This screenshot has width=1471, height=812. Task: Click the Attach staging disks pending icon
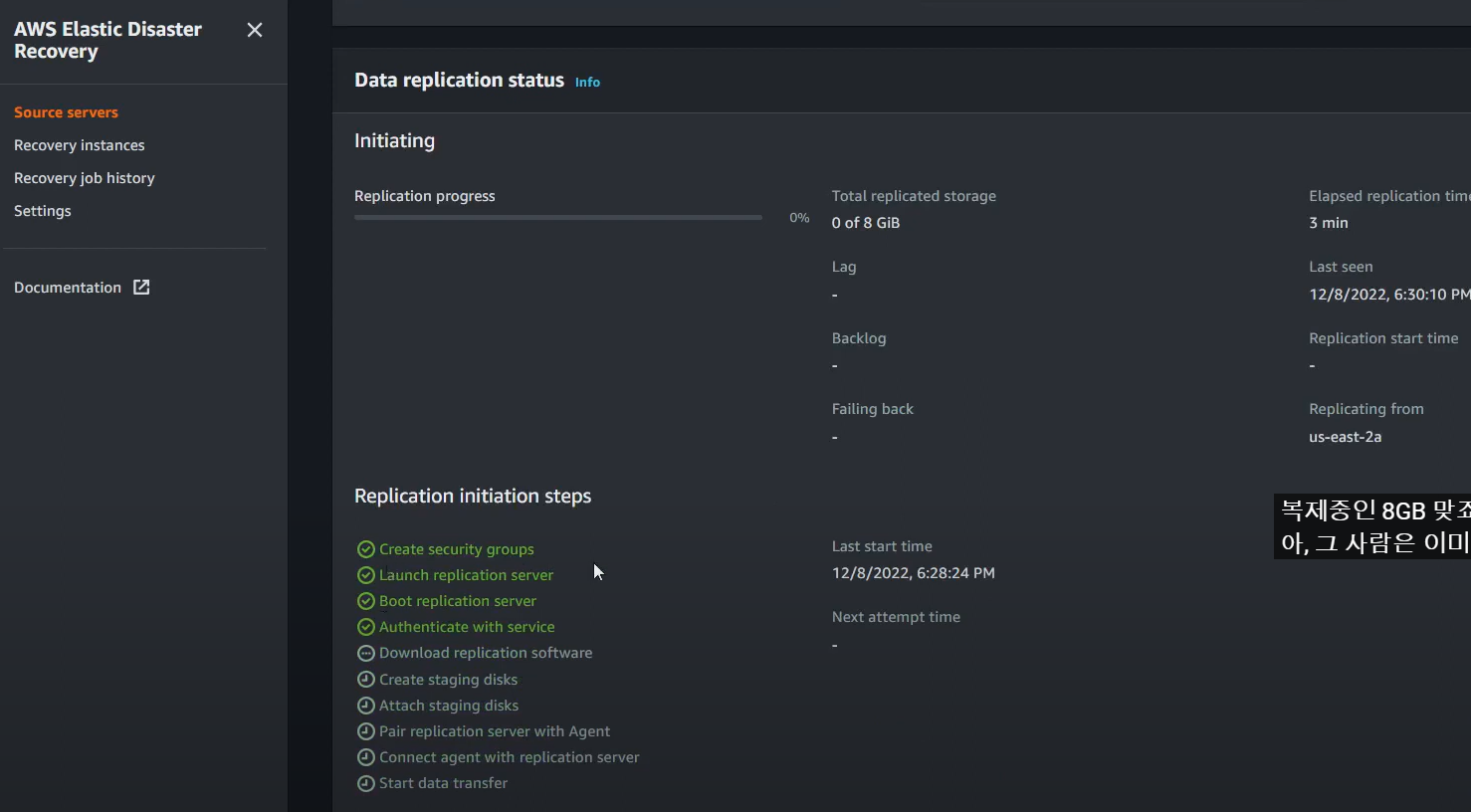(x=365, y=706)
